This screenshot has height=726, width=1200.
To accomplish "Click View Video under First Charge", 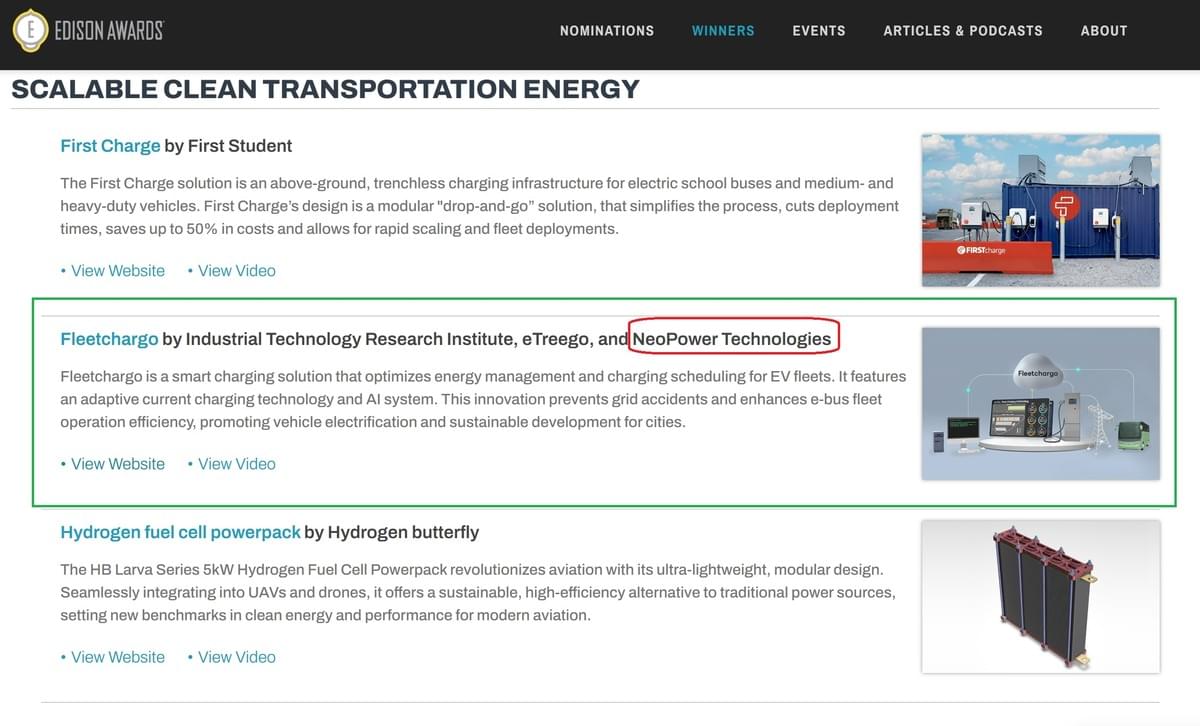I will pos(236,271).
